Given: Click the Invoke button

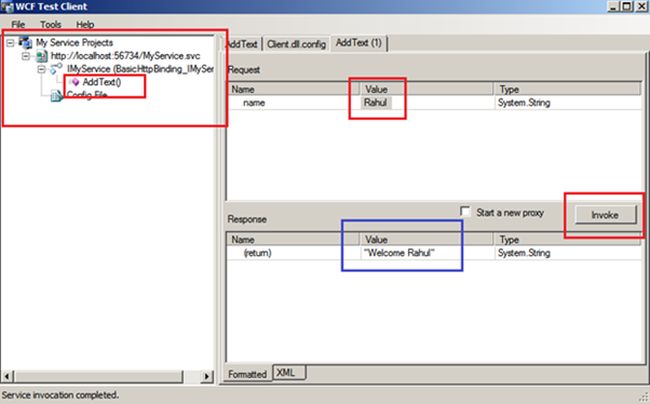Looking at the screenshot, I should coord(605,215).
